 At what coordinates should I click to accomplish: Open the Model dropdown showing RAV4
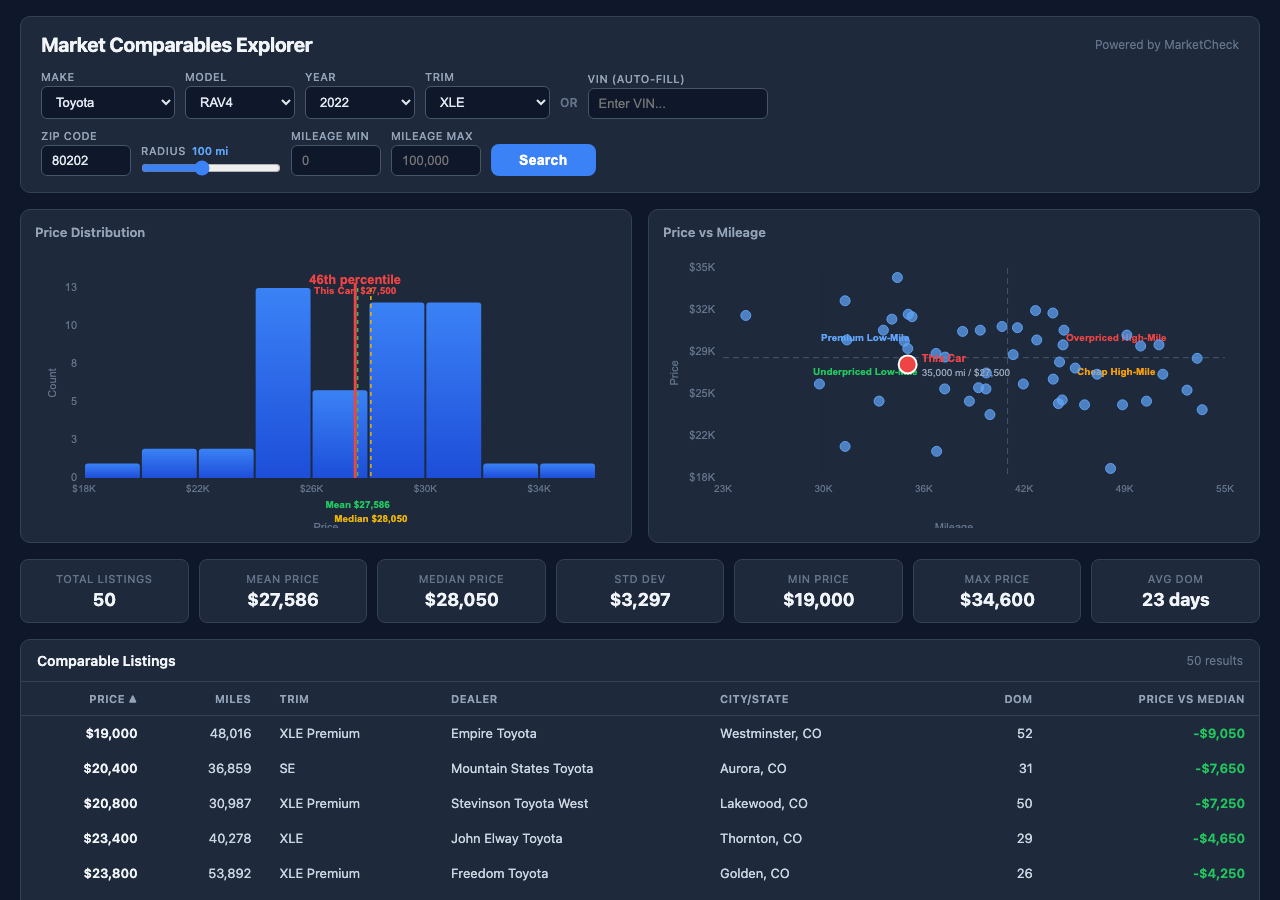[239, 102]
